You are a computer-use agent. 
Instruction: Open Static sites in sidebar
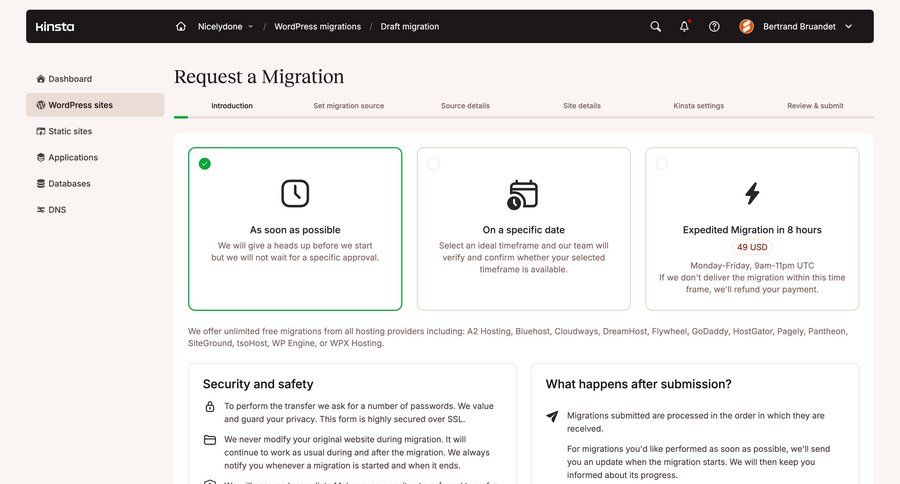click(95, 131)
